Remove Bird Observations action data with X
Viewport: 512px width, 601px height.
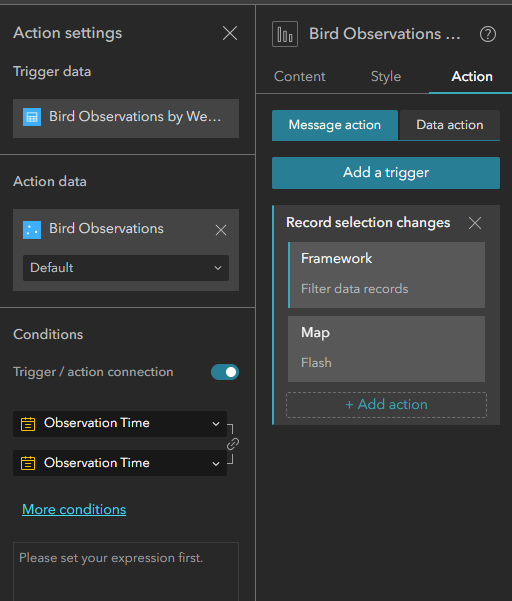coord(221,230)
